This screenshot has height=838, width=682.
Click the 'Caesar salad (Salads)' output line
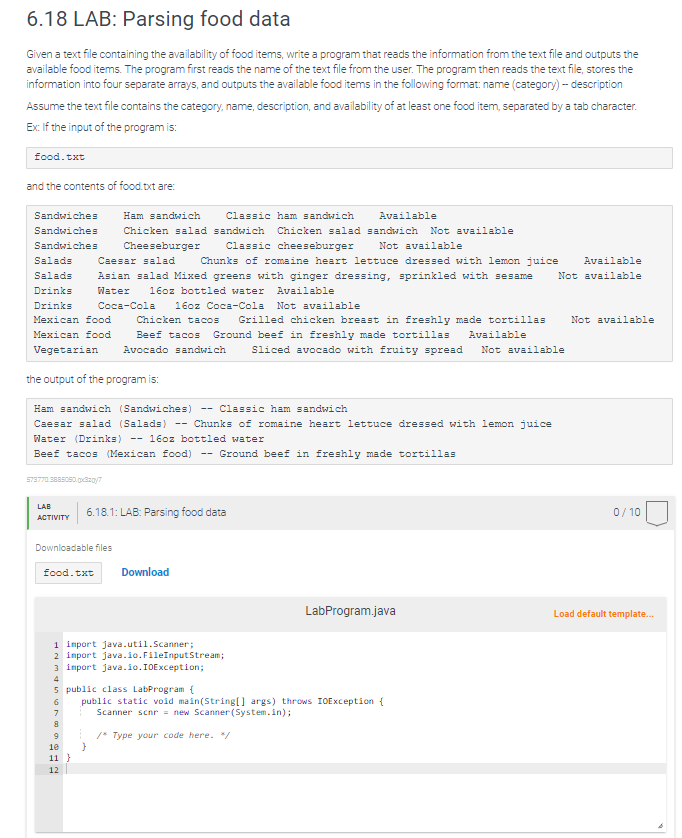coord(292,424)
